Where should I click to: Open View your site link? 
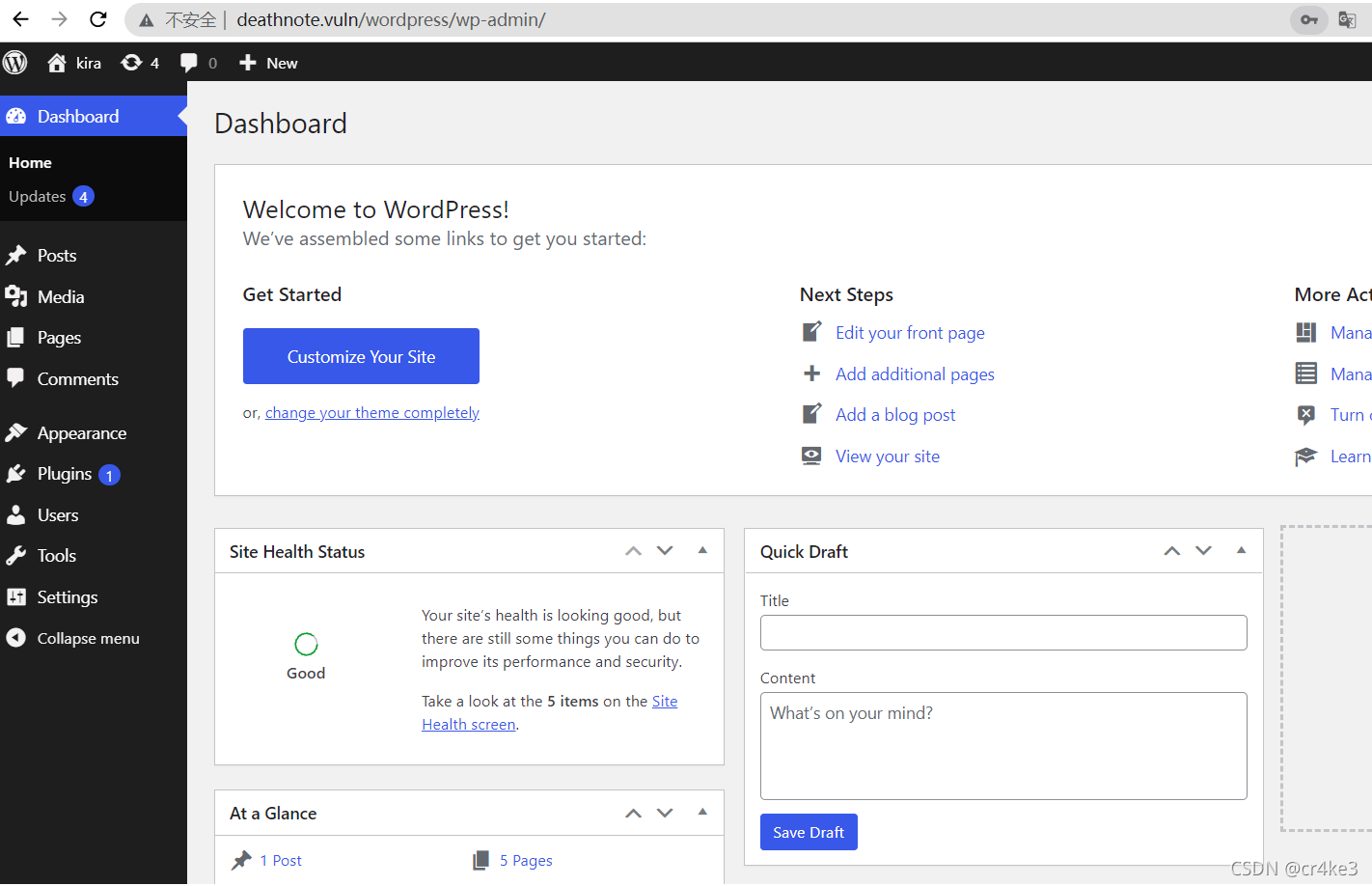pyautogui.click(x=888, y=456)
